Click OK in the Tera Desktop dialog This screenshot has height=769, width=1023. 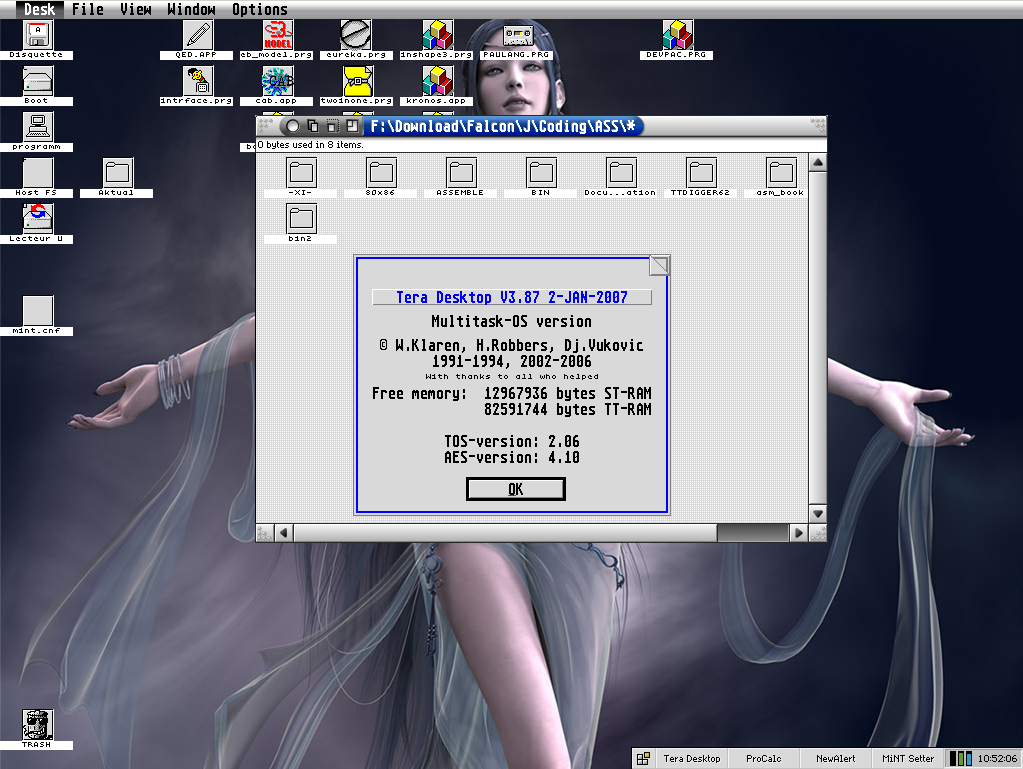(x=515, y=489)
